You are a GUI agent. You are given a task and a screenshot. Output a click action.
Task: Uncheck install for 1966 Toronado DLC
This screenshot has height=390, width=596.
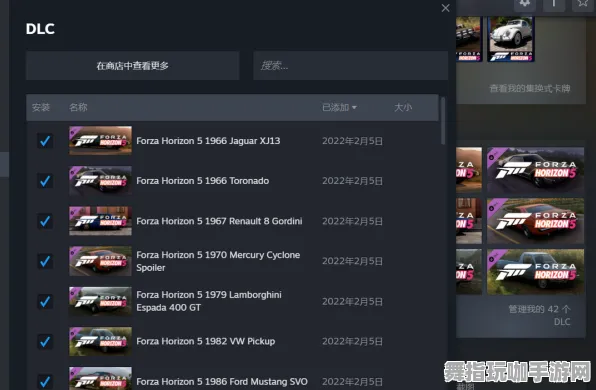click(x=45, y=181)
